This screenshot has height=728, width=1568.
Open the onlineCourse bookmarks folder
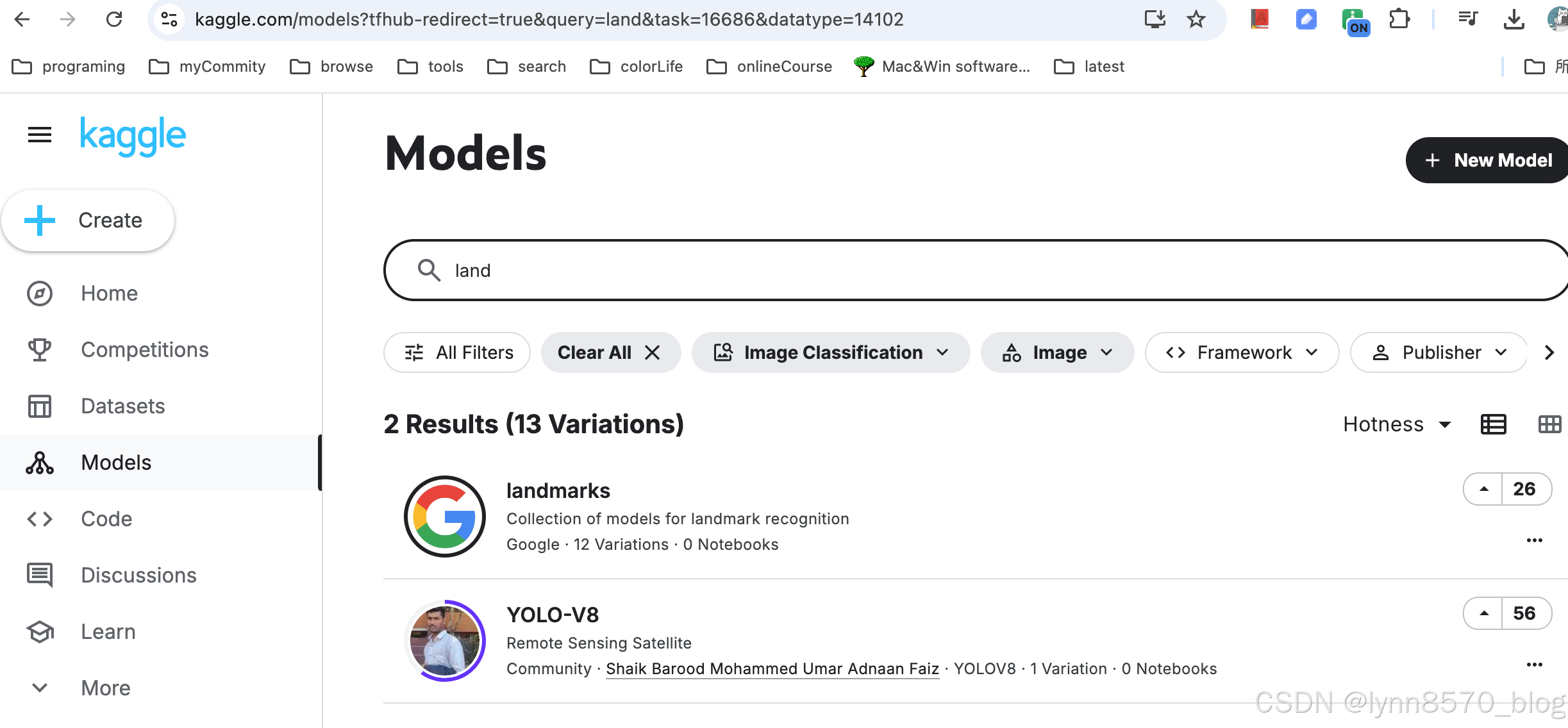tap(769, 67)
